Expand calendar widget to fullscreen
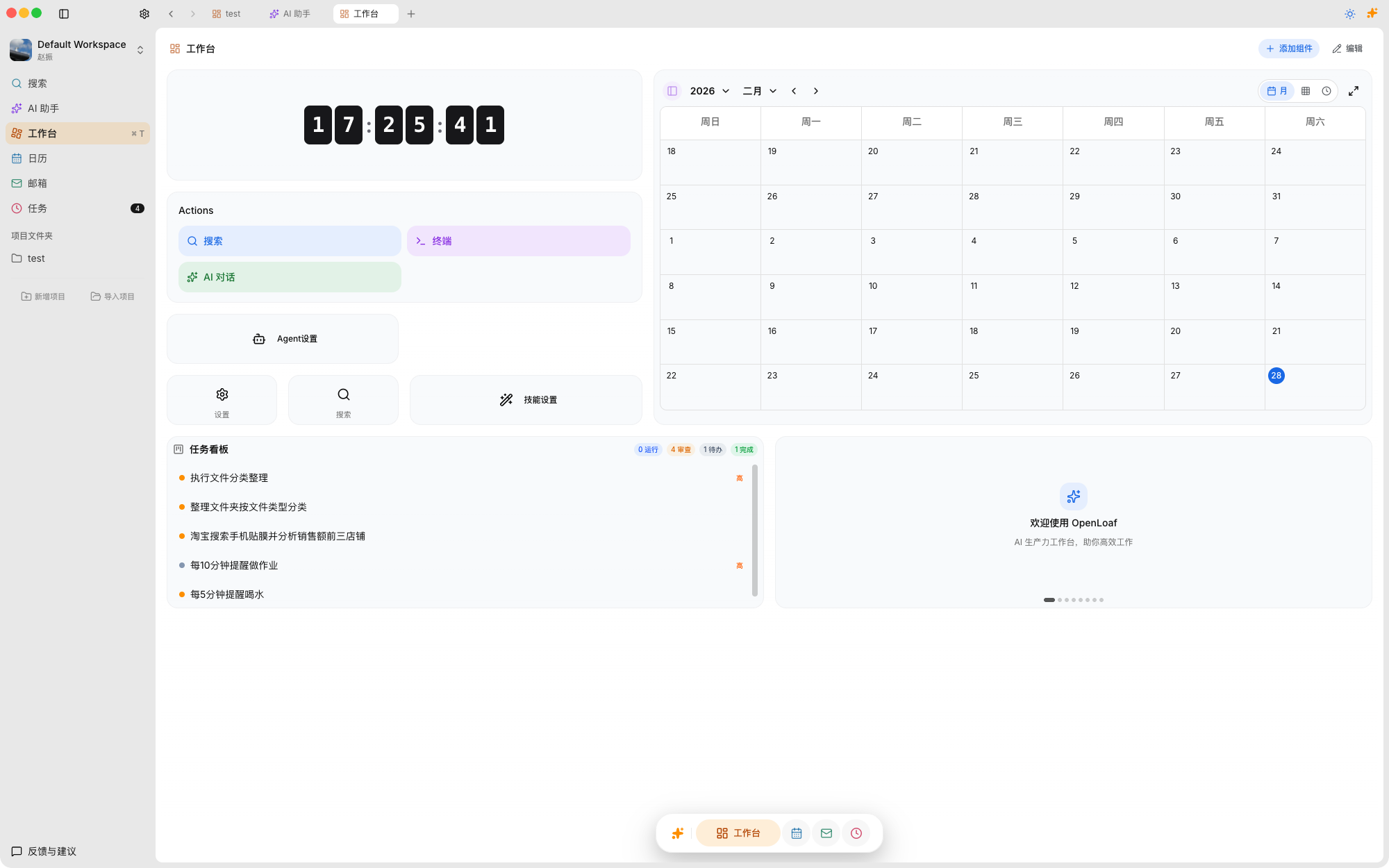This screenshot has width=1389, height=868. click(x=1354, y=91)
